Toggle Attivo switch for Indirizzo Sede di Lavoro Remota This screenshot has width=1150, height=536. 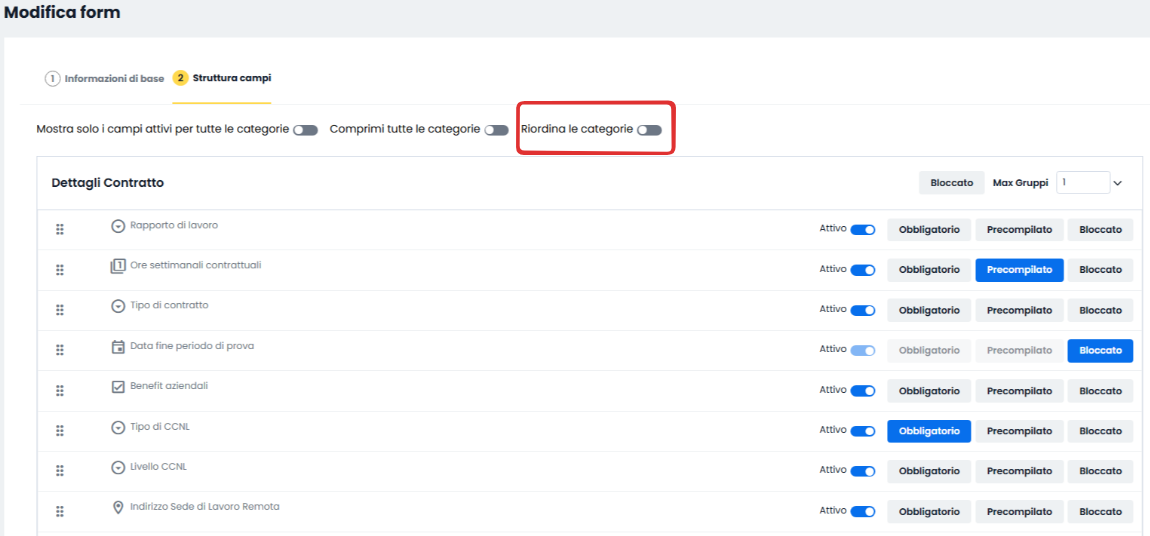(862, 512)
